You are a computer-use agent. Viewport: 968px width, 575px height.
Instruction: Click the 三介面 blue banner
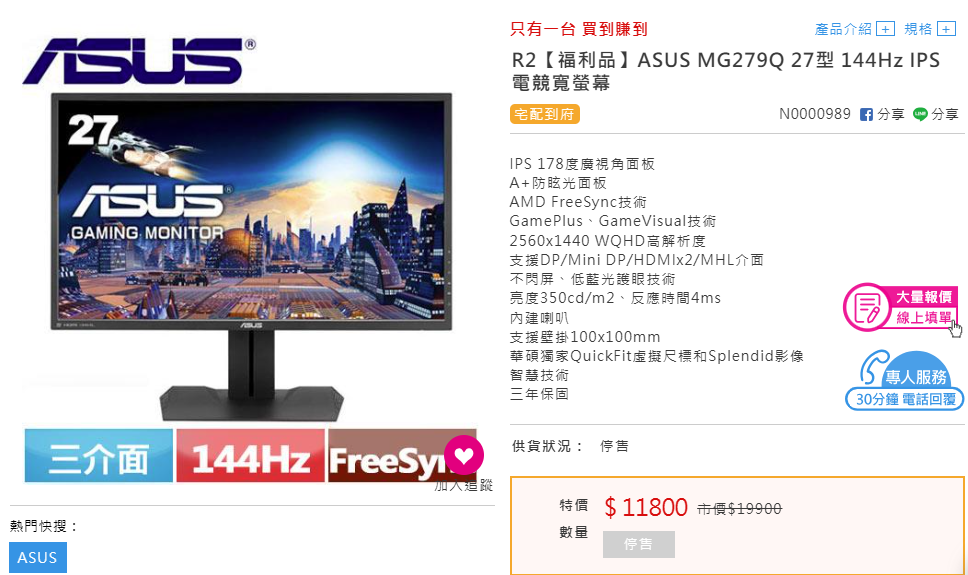(99, 456)
